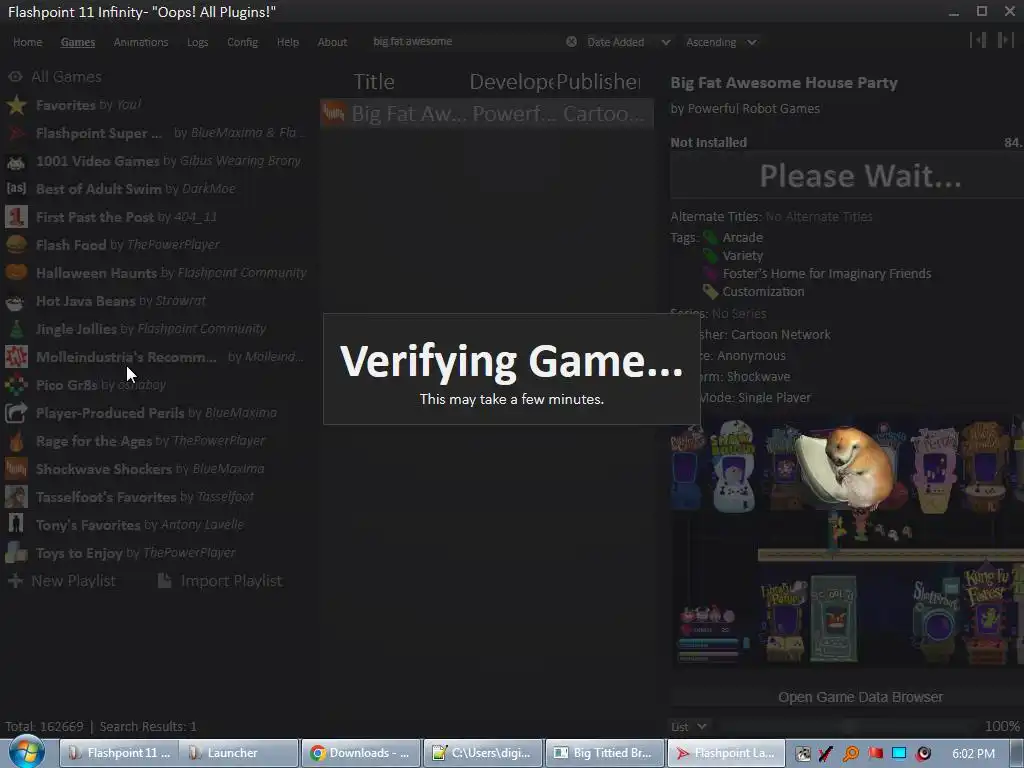
Task: Click the Please Wait button
Action: point(847,176)
